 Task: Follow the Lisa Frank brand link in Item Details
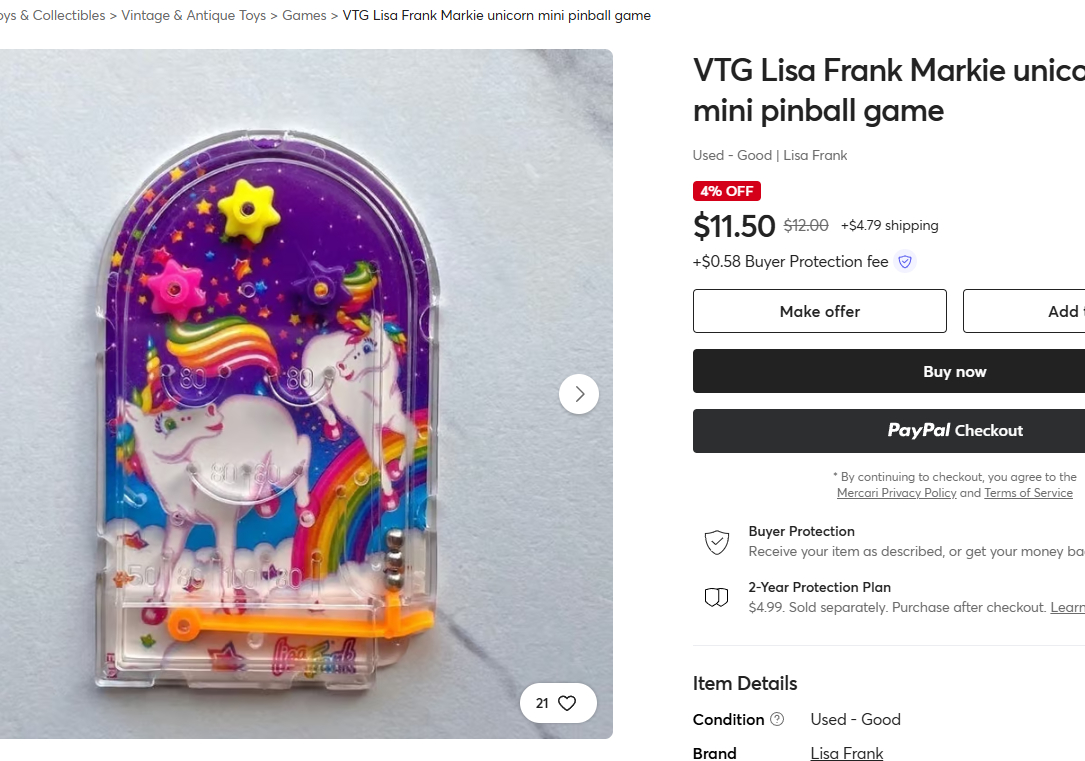[846, 754]
